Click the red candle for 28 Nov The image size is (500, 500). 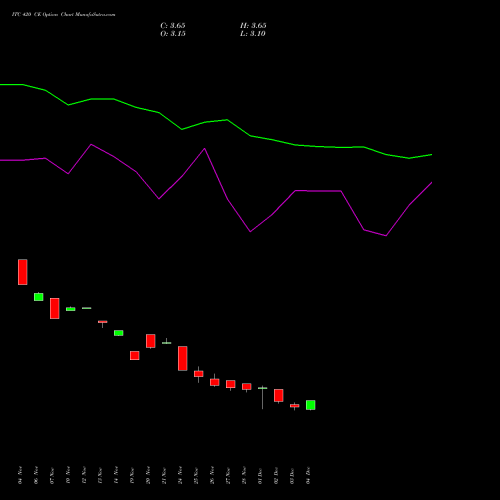247,386
